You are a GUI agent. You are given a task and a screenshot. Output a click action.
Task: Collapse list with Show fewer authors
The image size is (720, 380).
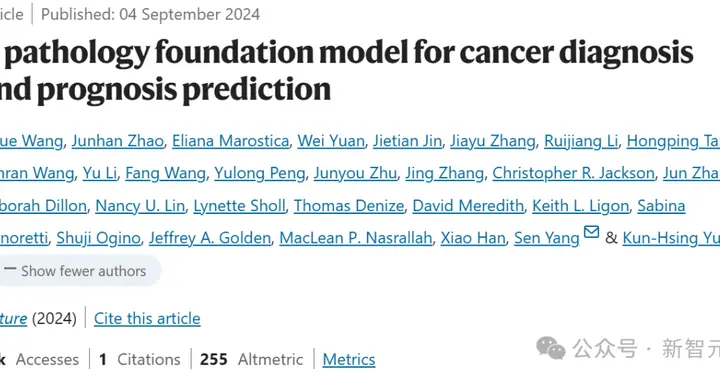tap(77, 271)
